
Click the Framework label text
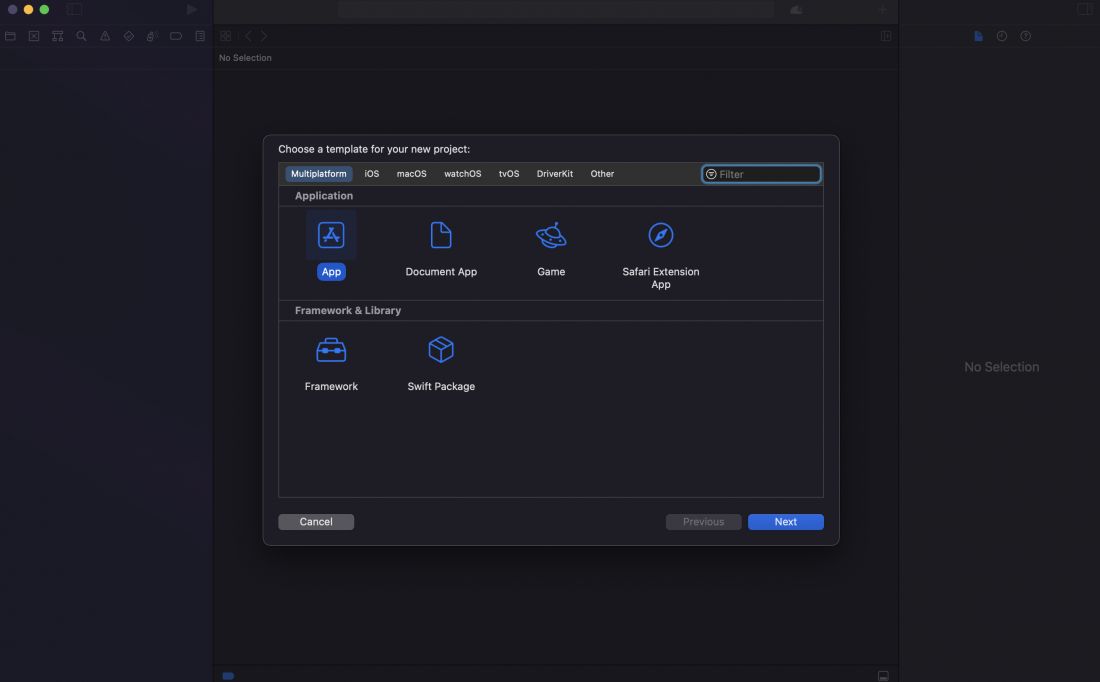tap(331, 387)
